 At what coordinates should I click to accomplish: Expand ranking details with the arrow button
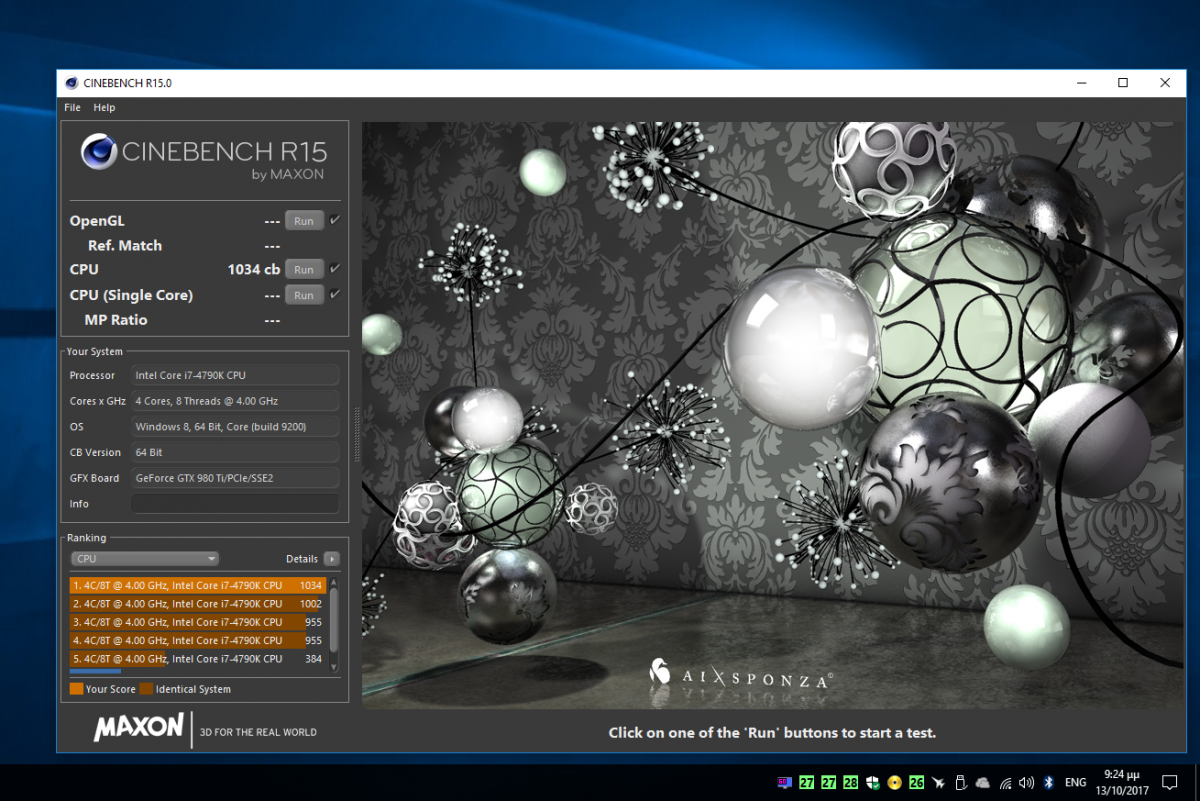coord(331,559)
